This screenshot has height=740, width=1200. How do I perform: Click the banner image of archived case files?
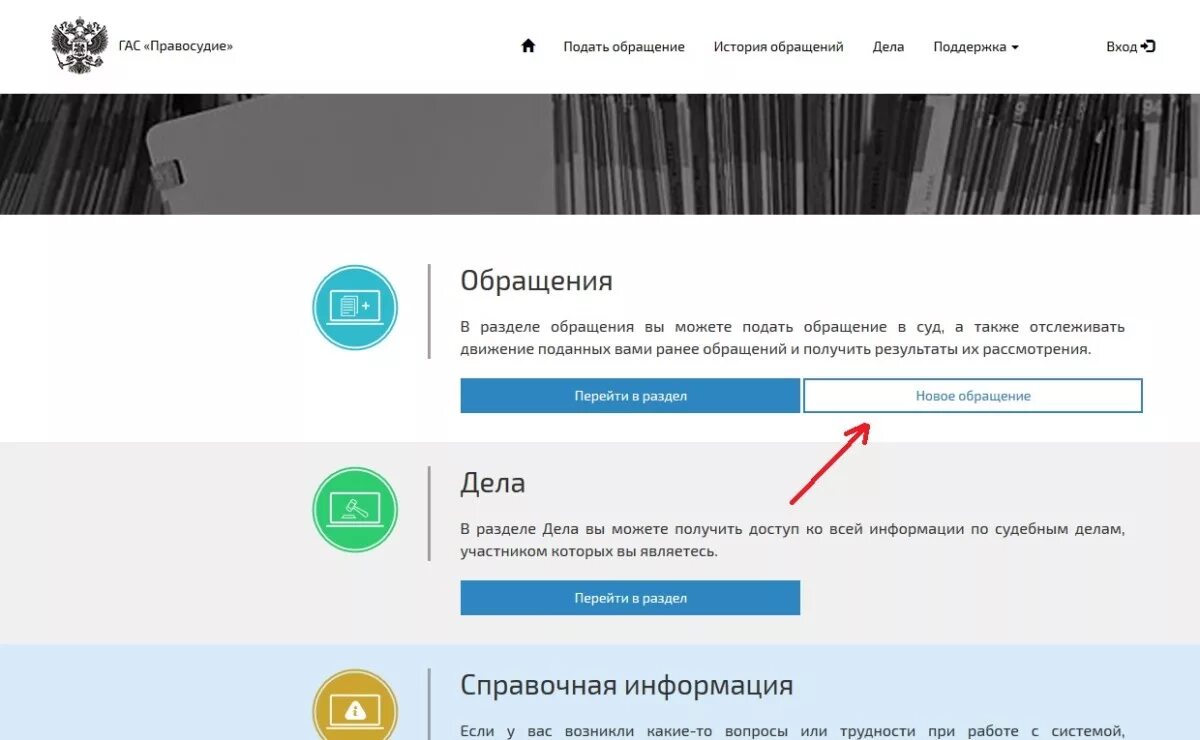[x=600, y=150]
